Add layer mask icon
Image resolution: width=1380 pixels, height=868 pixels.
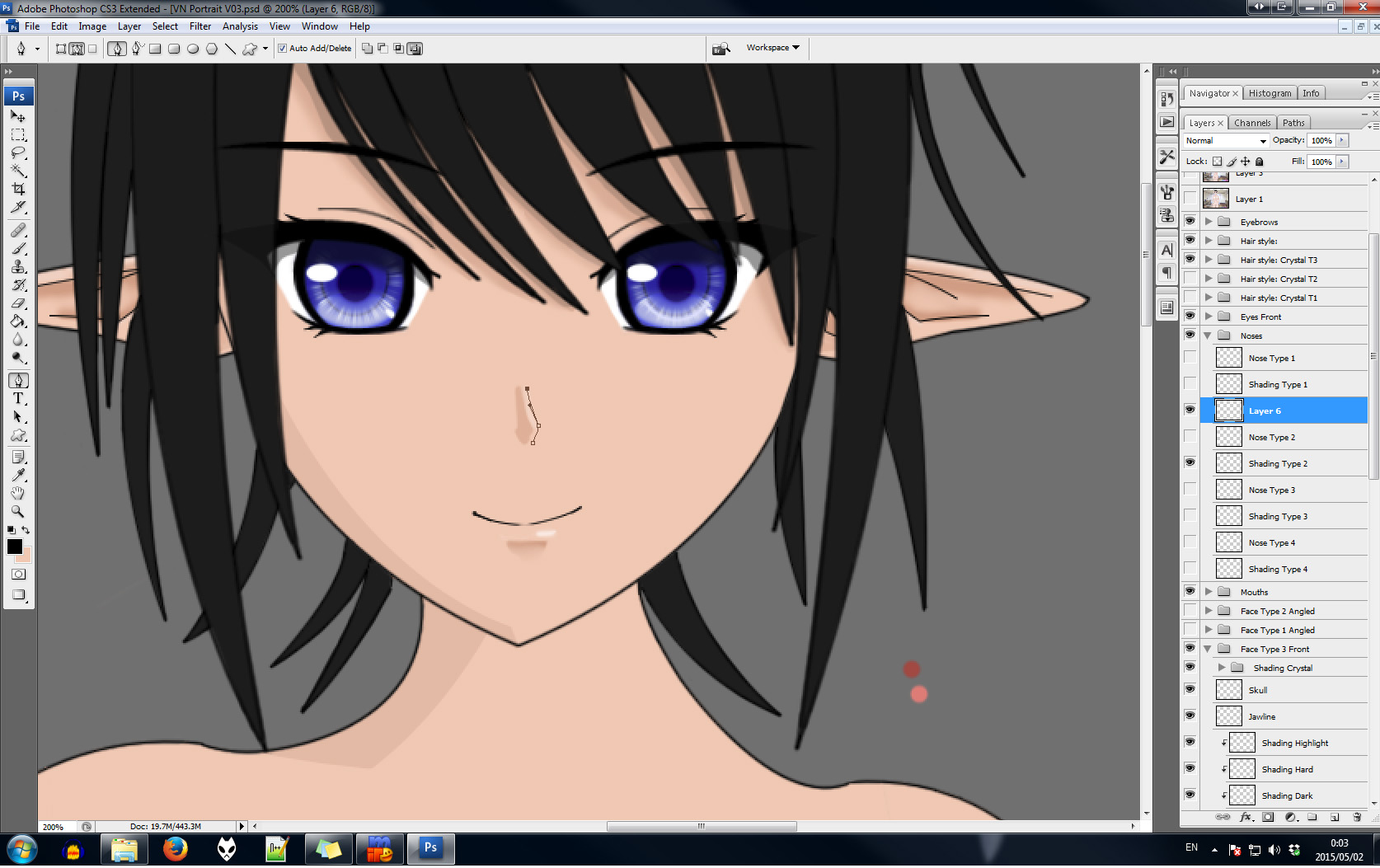[x=1268, y=817]
